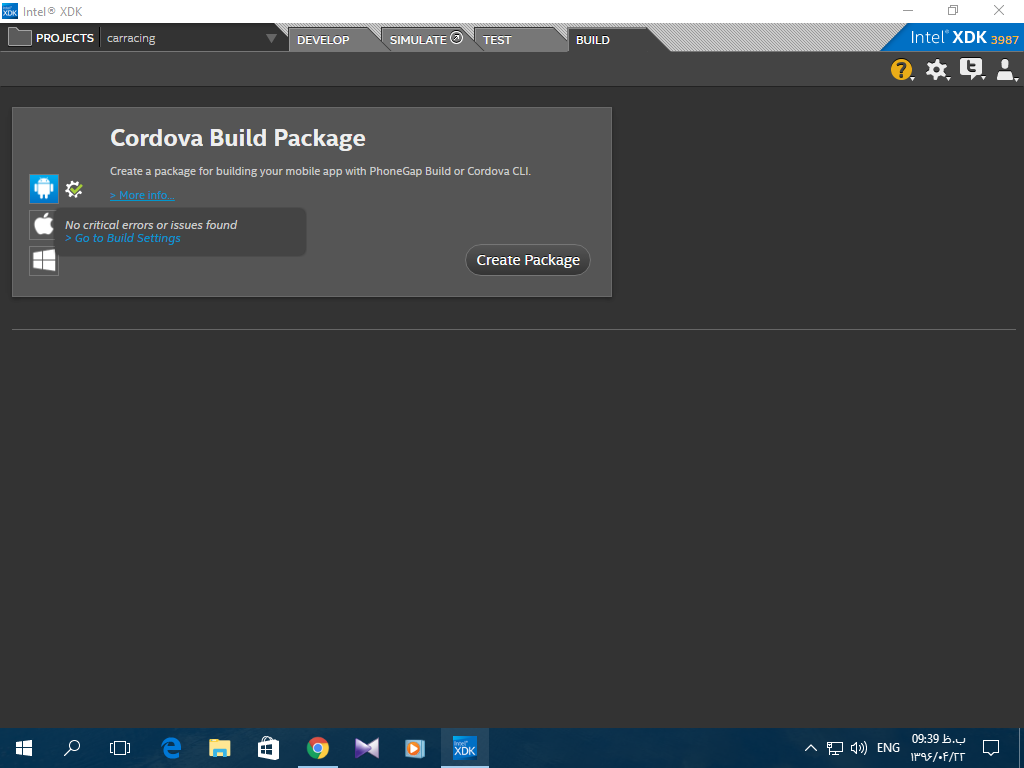Click the Create Package button

pyautogui.click(x=528, y=260)
